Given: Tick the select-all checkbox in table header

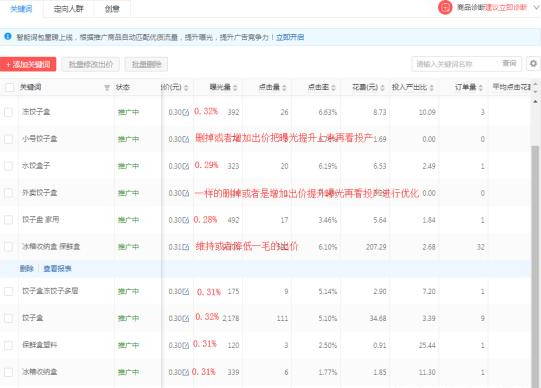Looking at the screenshot, I should coord(9,88).
